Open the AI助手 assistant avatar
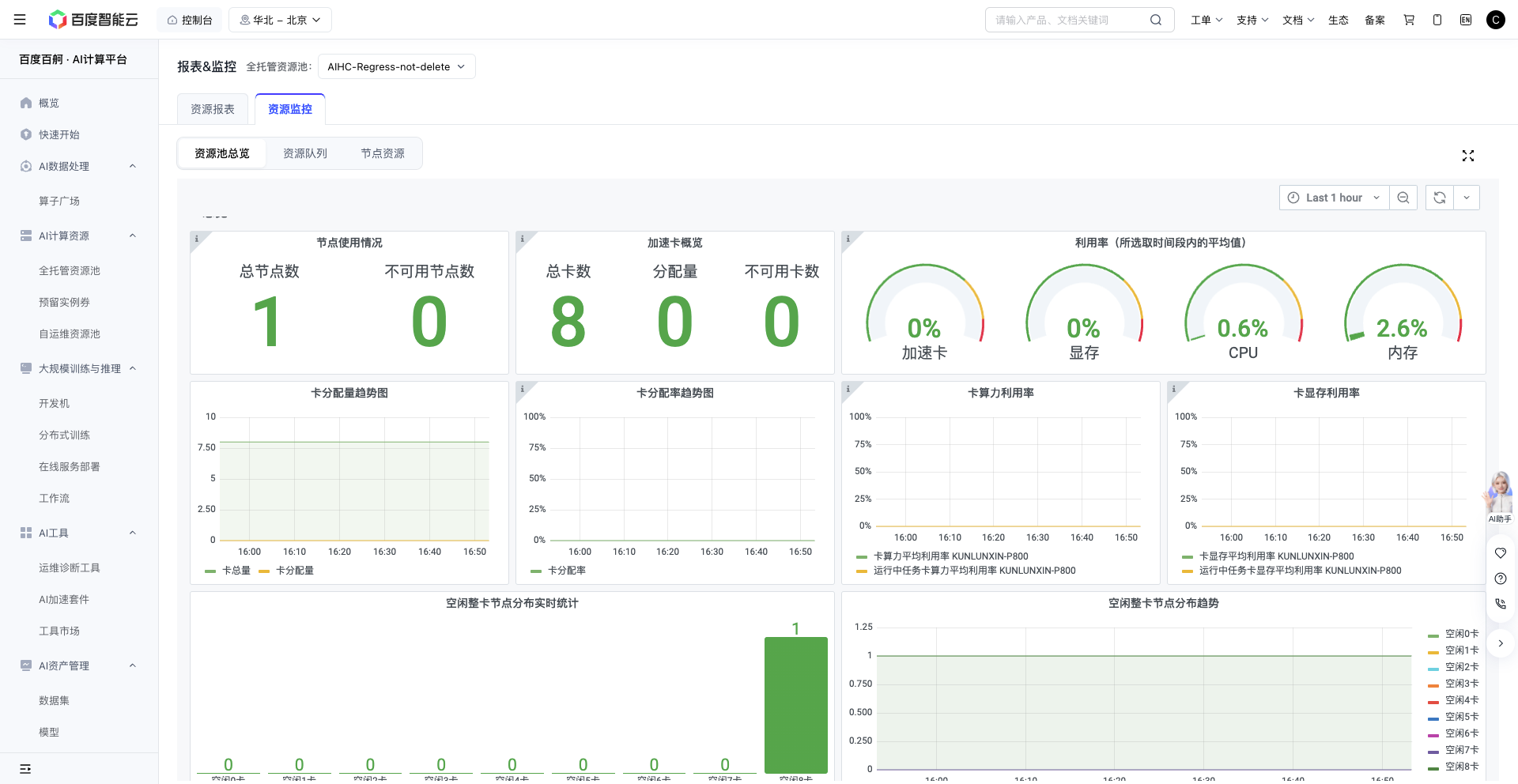The image size is (1518, 784). point(1499,496)
